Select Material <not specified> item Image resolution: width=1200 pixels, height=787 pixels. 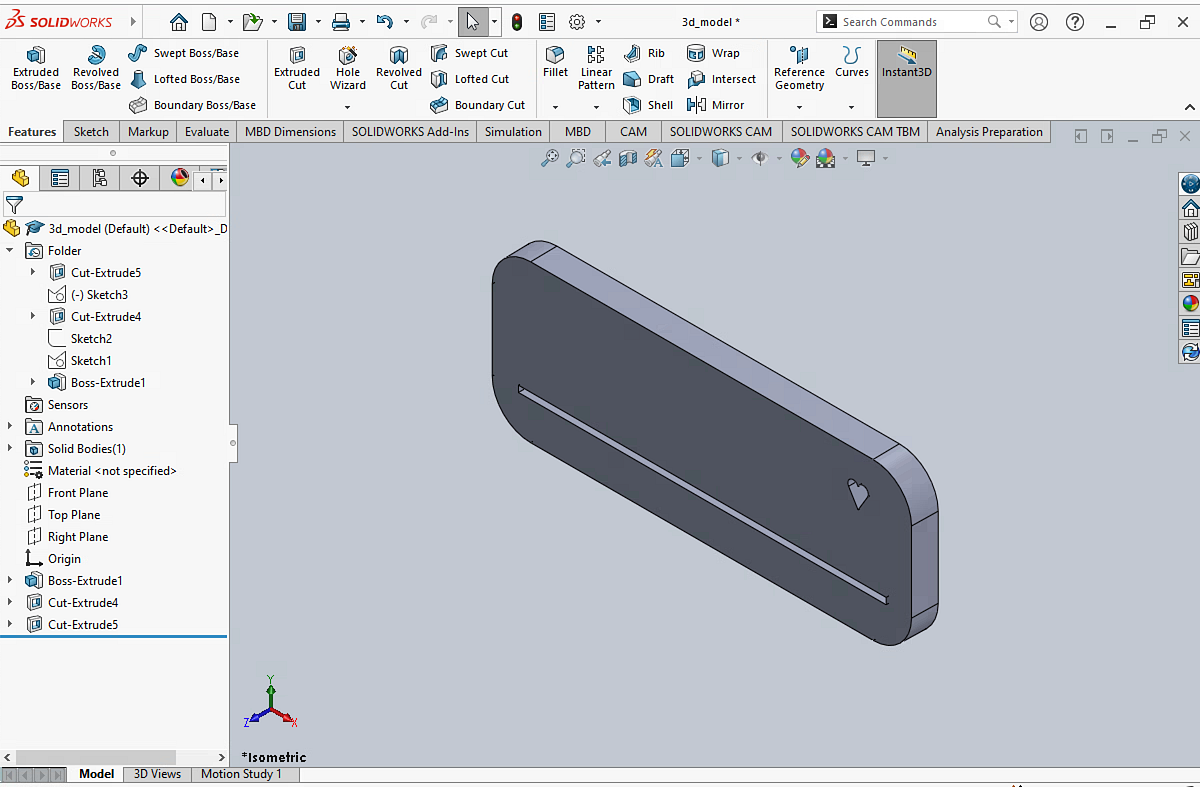[100, 470]
